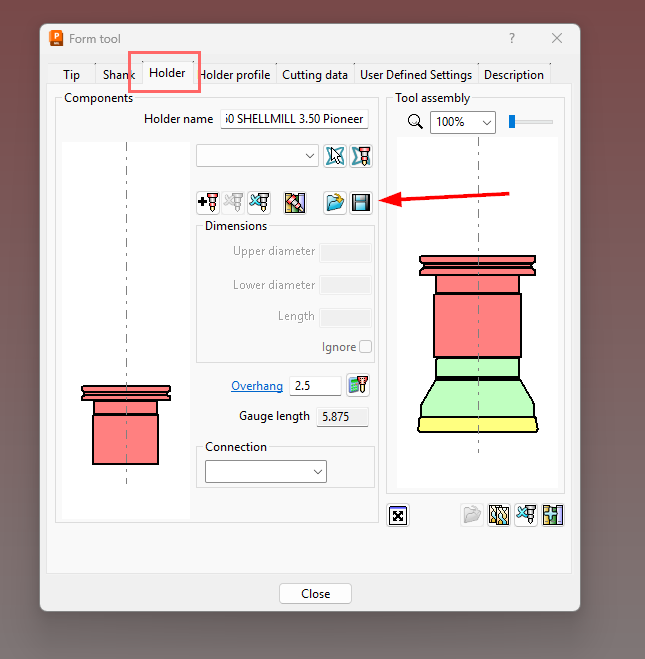Click the Tool assembly zoom slider
The image size is (645, 659).
click(x=530, y=122)
